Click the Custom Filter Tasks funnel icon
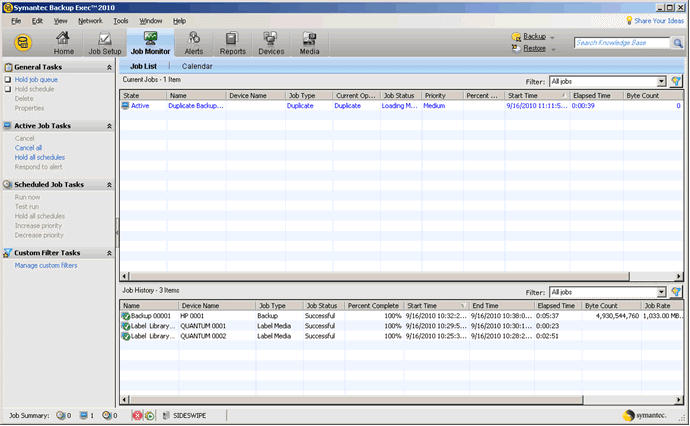Image resolution: width=690 pixels, height=426 pixels. click(x=7, y=253)
